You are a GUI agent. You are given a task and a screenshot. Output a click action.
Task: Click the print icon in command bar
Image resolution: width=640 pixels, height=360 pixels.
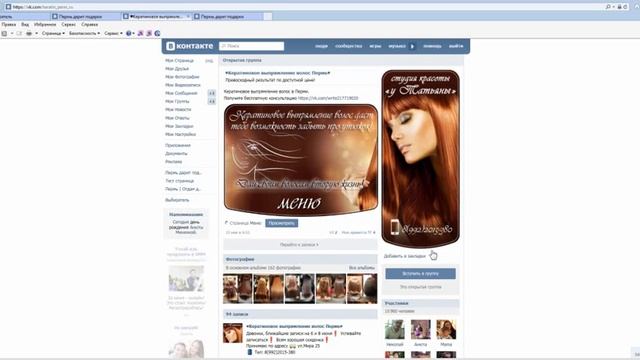click(29, 33)
